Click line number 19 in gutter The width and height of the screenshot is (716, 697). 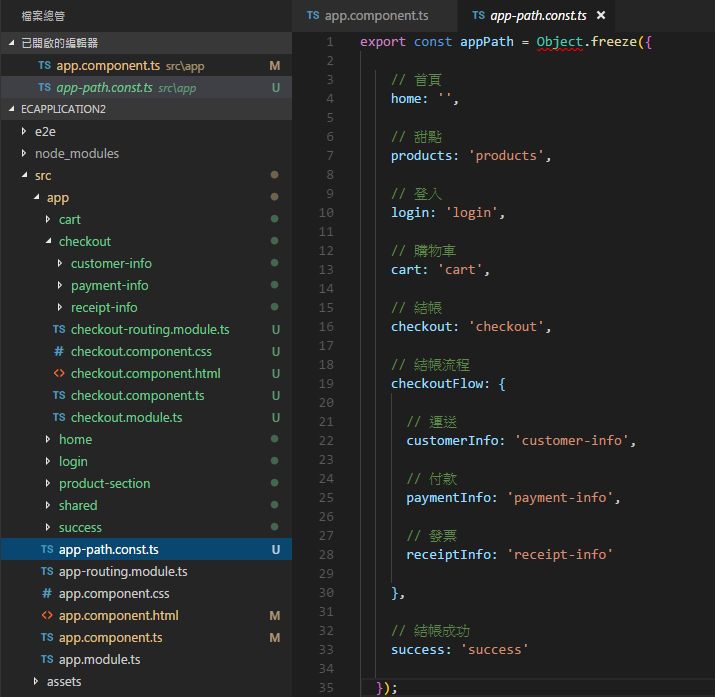coord(326,384)
